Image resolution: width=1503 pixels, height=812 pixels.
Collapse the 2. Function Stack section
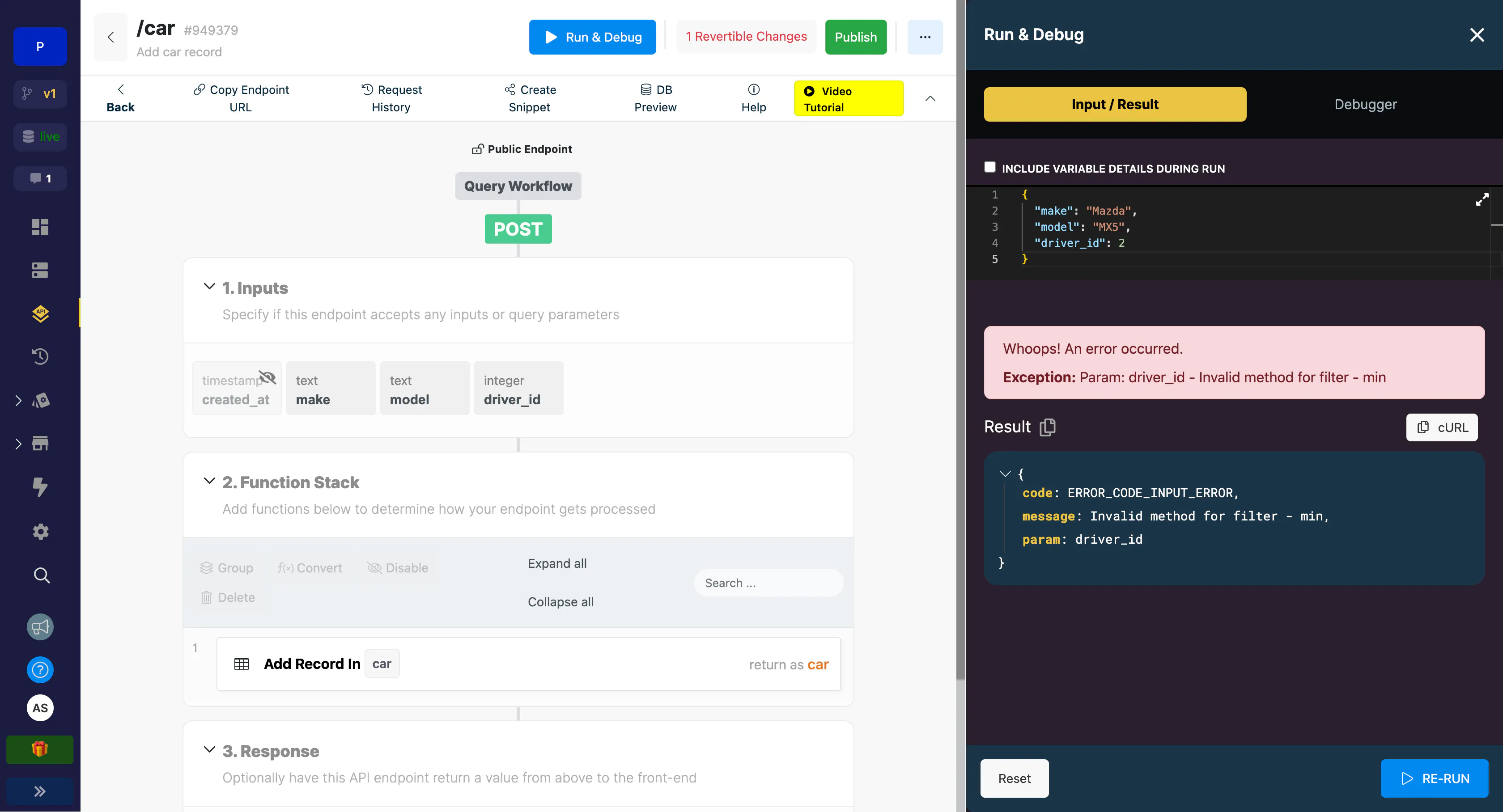coord(209,481)
